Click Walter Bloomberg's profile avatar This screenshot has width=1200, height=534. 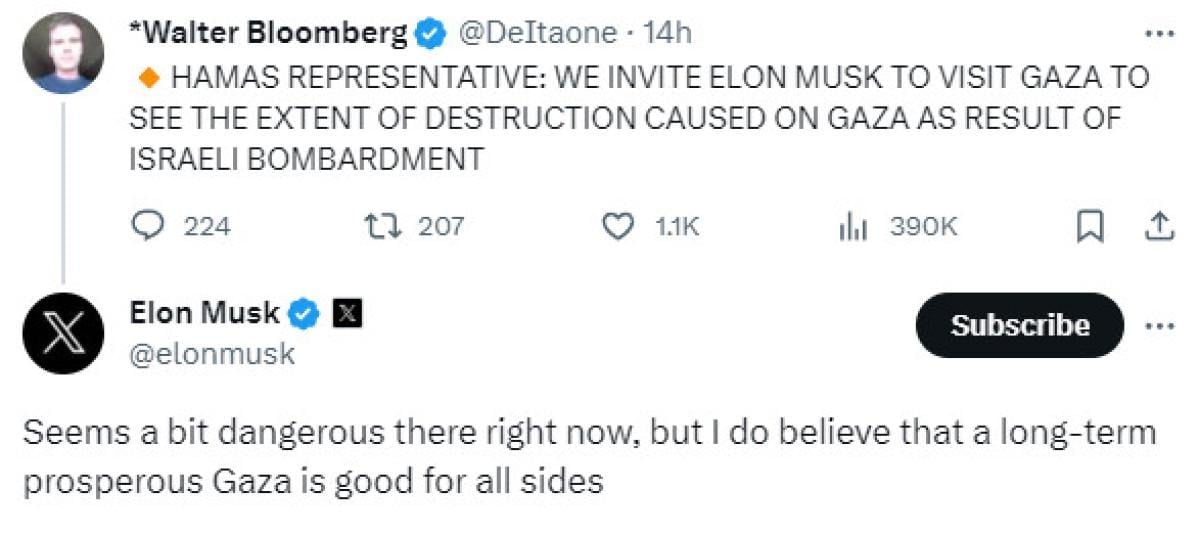[64, 54]
